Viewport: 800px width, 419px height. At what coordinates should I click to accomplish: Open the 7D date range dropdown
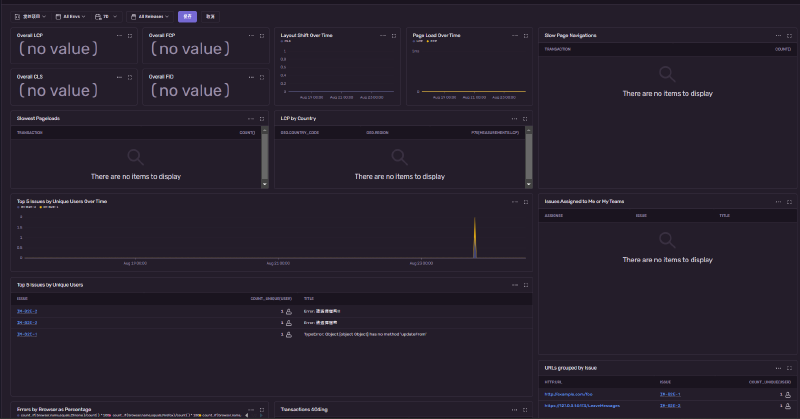pyautogui.click(x=105, y=17)
